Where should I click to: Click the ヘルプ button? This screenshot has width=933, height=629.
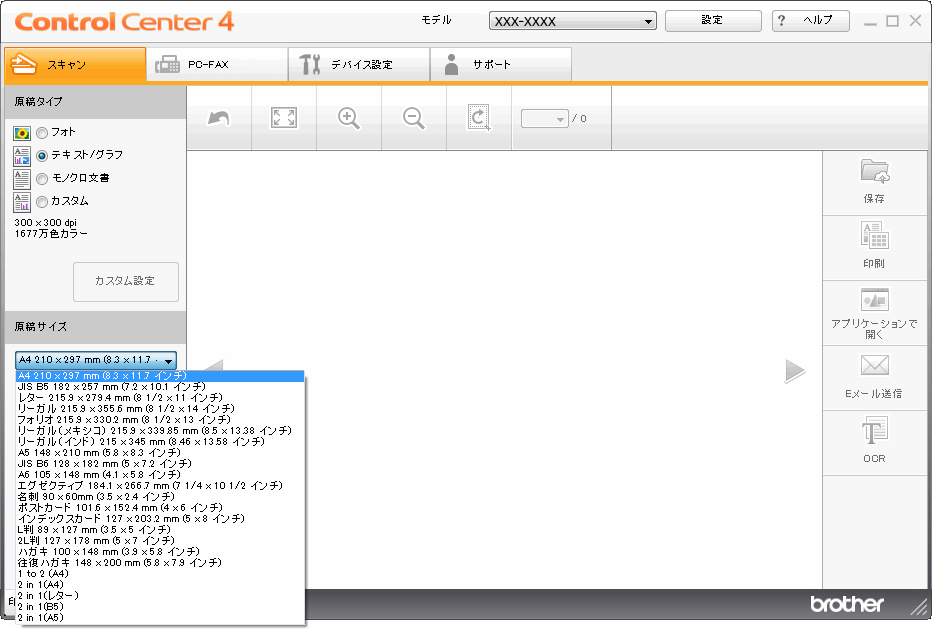coord(810,21)
